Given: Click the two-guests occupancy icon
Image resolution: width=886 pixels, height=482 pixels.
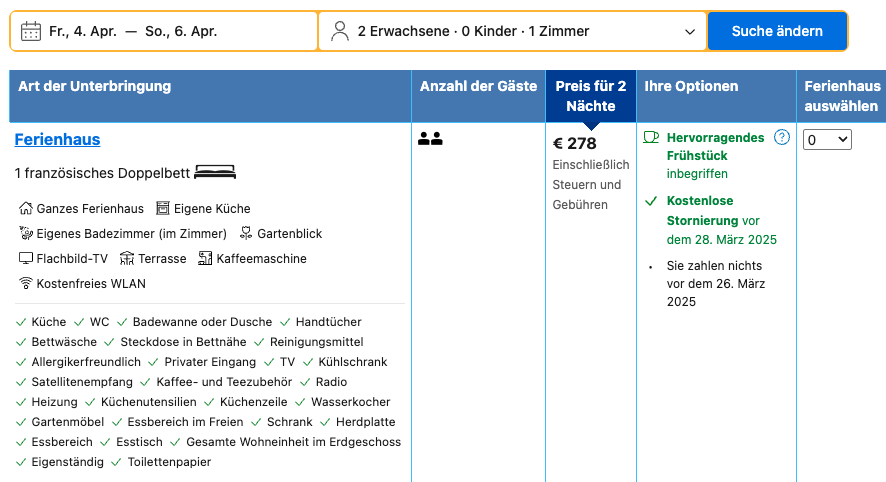Looking at the screenshot, I should [x=430, y=138].
